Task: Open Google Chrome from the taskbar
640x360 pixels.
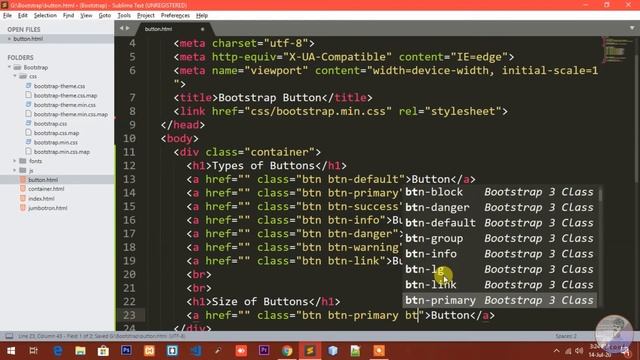Action: (x=287, y=351)
